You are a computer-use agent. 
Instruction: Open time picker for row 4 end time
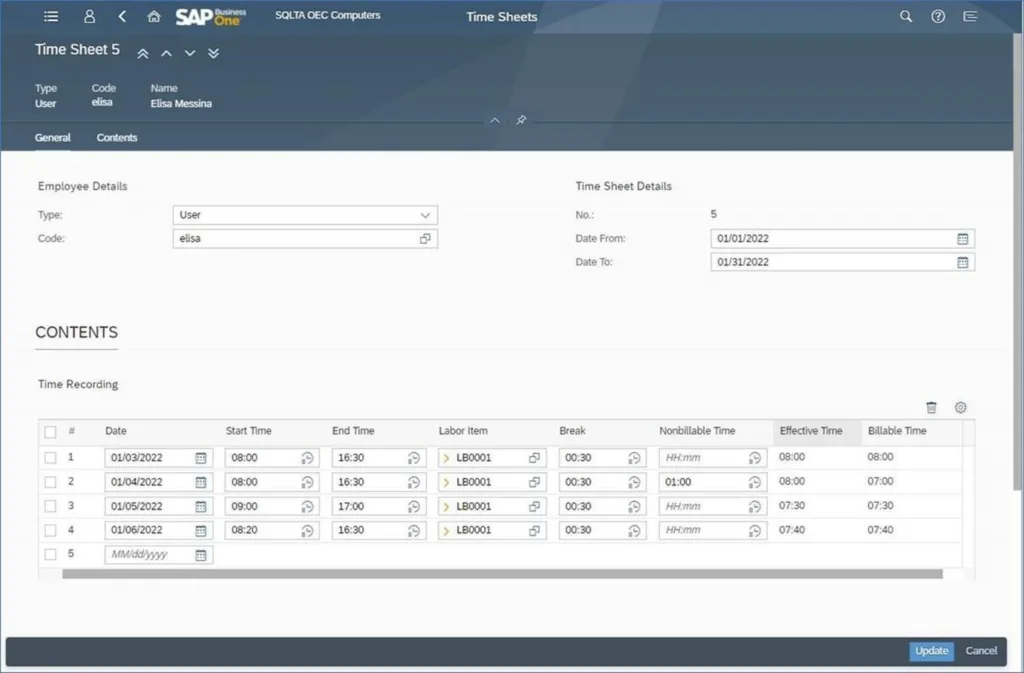pyautogui.click(x=413, y=531)
